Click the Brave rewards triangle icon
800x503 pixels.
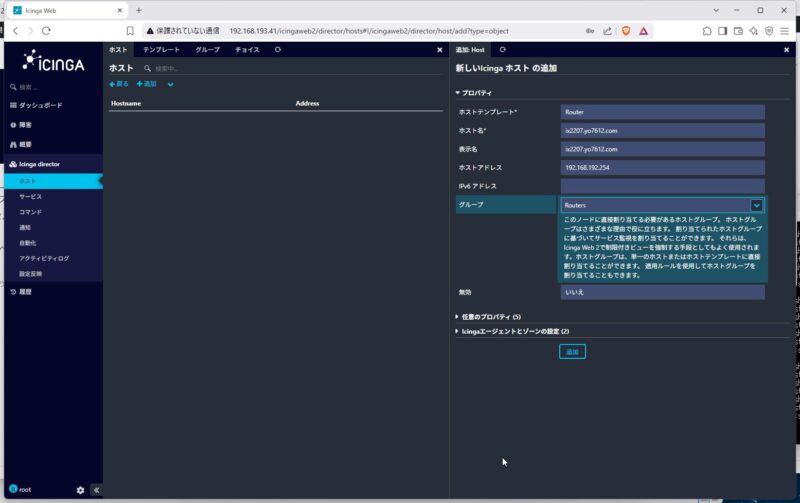pyautogui.click(x=643, y=31)
